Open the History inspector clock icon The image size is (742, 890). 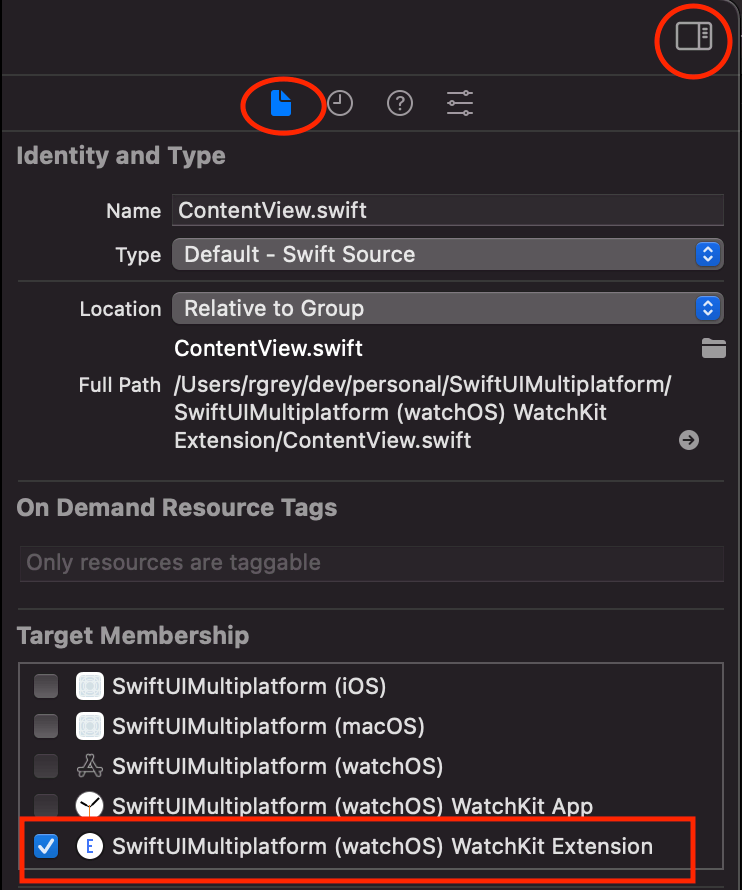click(340, 103)
